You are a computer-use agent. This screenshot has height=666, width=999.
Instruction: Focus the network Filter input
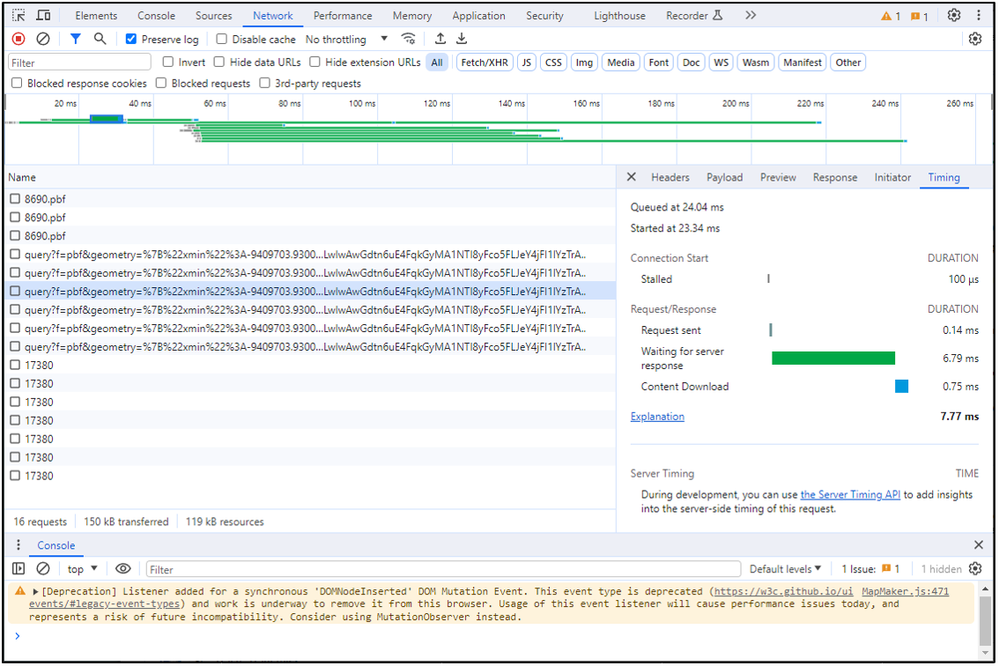(x=80, y=62)
